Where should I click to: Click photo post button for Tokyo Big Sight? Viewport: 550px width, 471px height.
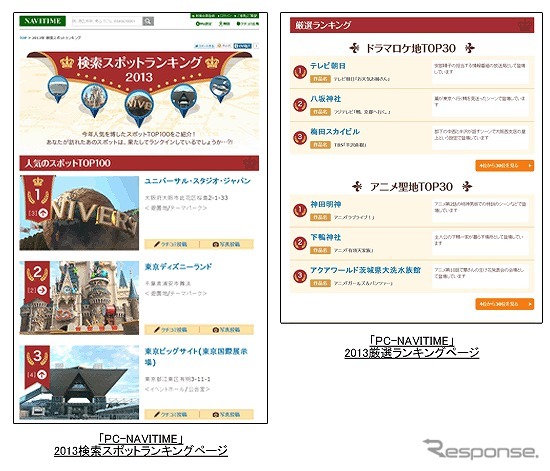227,414
